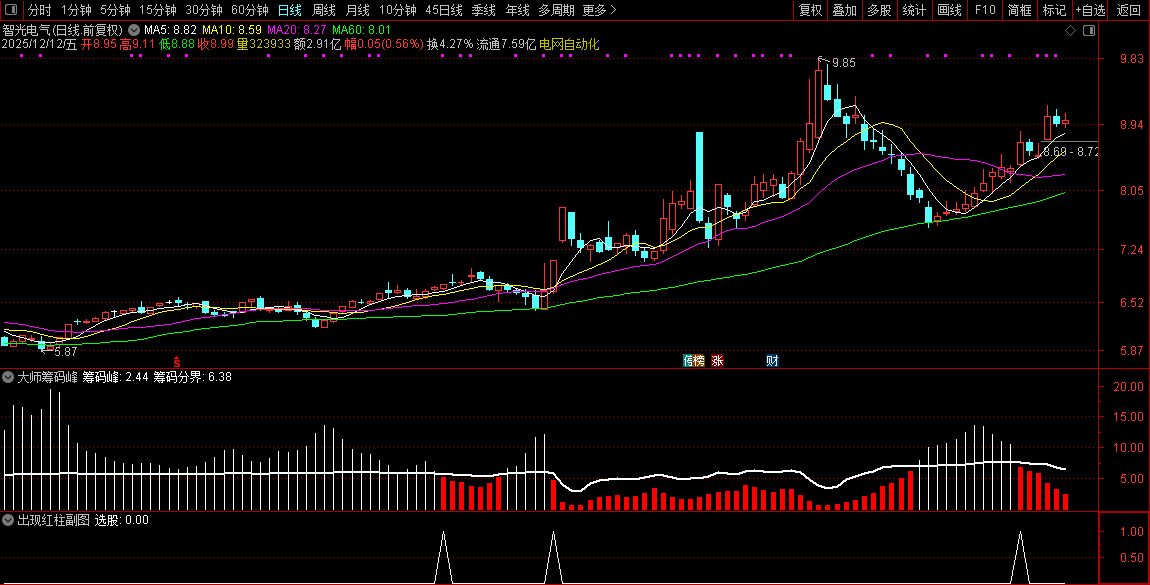
Task: Expand the 出现红柱副图 indicator dropdown
Action: (9, 521)
